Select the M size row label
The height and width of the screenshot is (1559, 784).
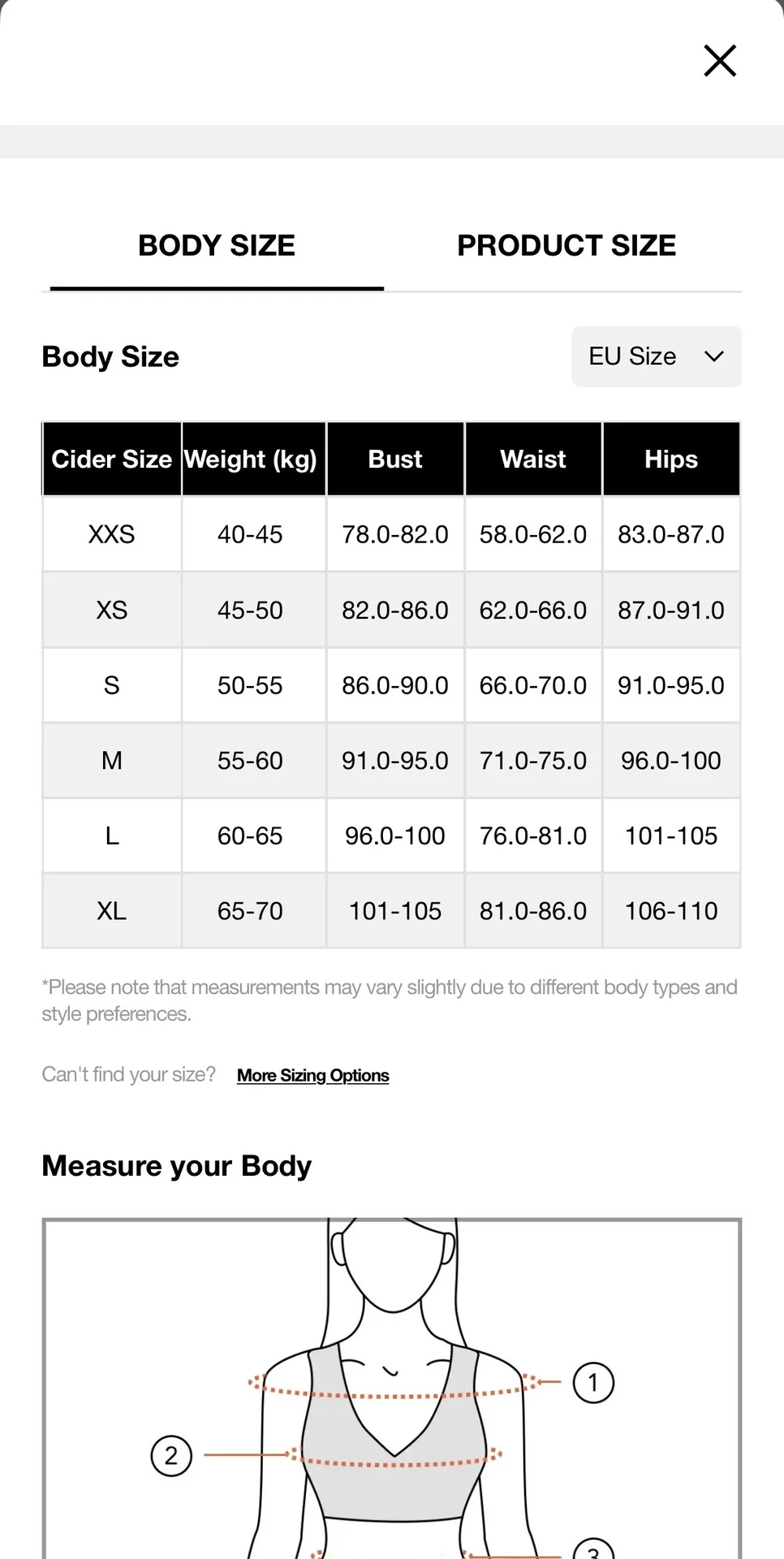(x=112, y=761)
